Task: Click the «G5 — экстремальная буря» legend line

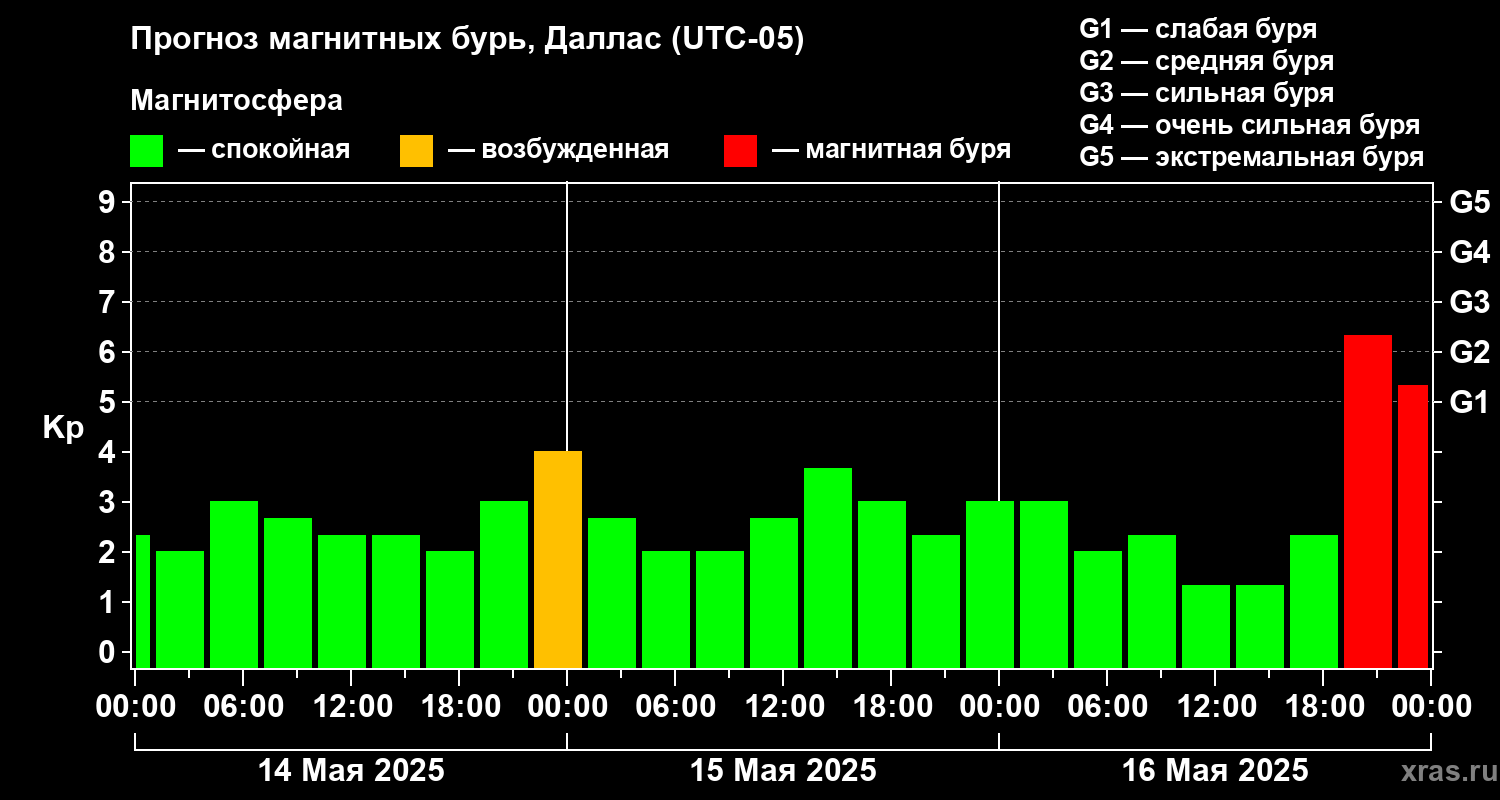Action: click(1251, 157)
